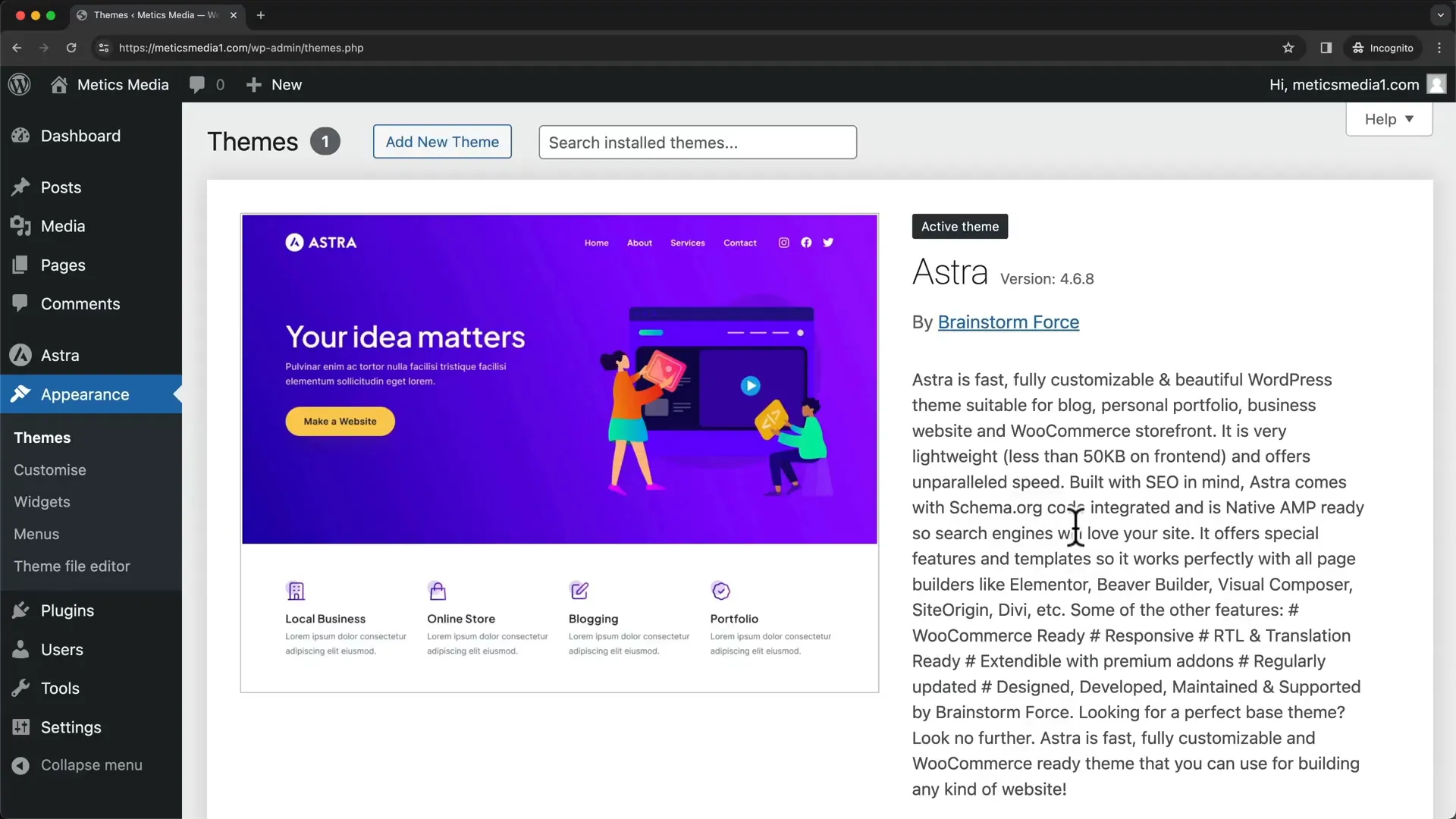Open the Widgets submenu item
The width and height of the screenshot is (1456, 819).
coord(42,502)
